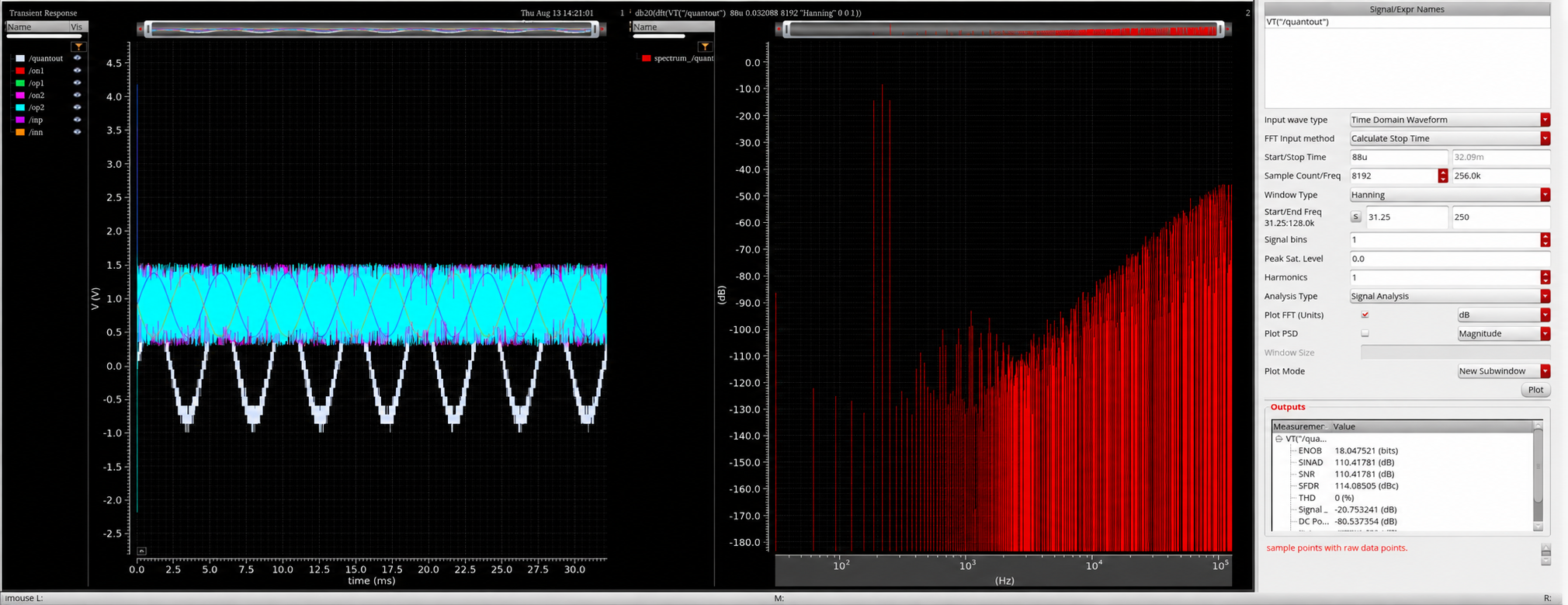This screenshot has width=1568, height=605.
Task: Click the Plot button
Action: 1535,390
